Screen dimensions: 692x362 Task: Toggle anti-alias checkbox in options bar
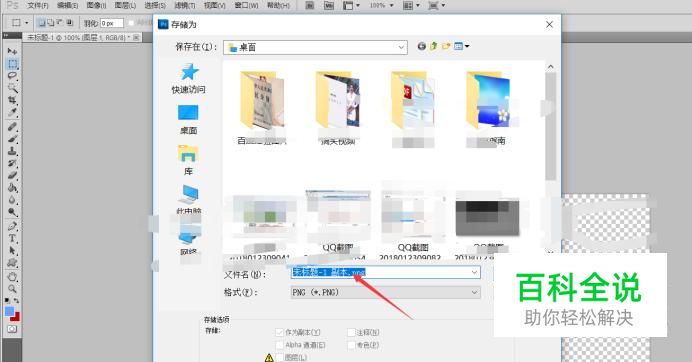coord(131,23)
